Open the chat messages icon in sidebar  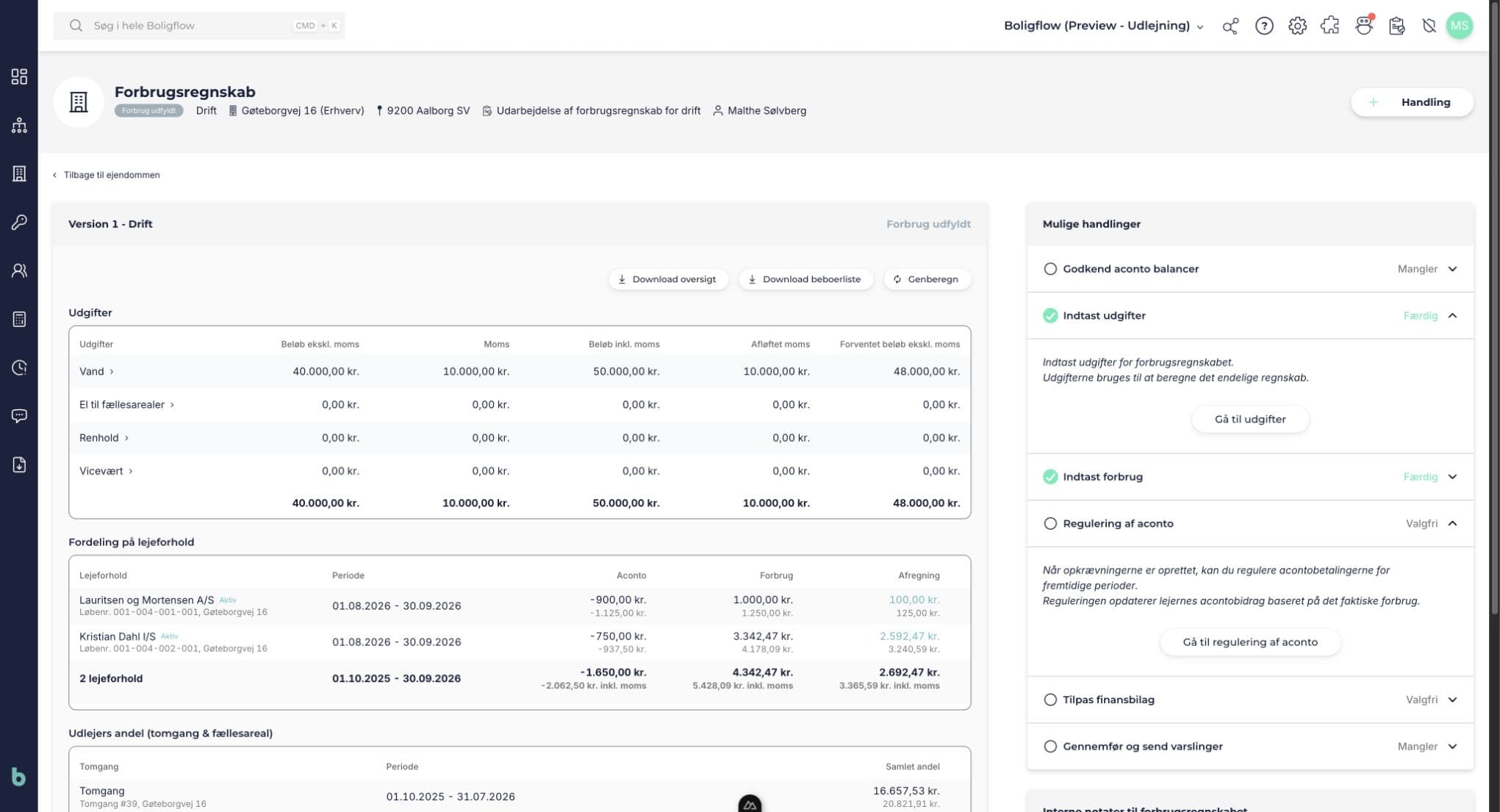click(19, 416)
